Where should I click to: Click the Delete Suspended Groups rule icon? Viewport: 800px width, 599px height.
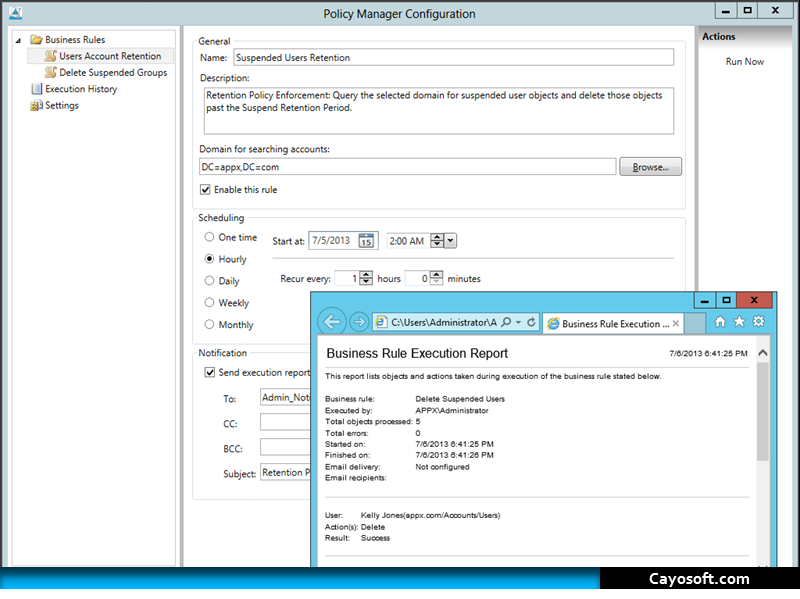point(51,72)
